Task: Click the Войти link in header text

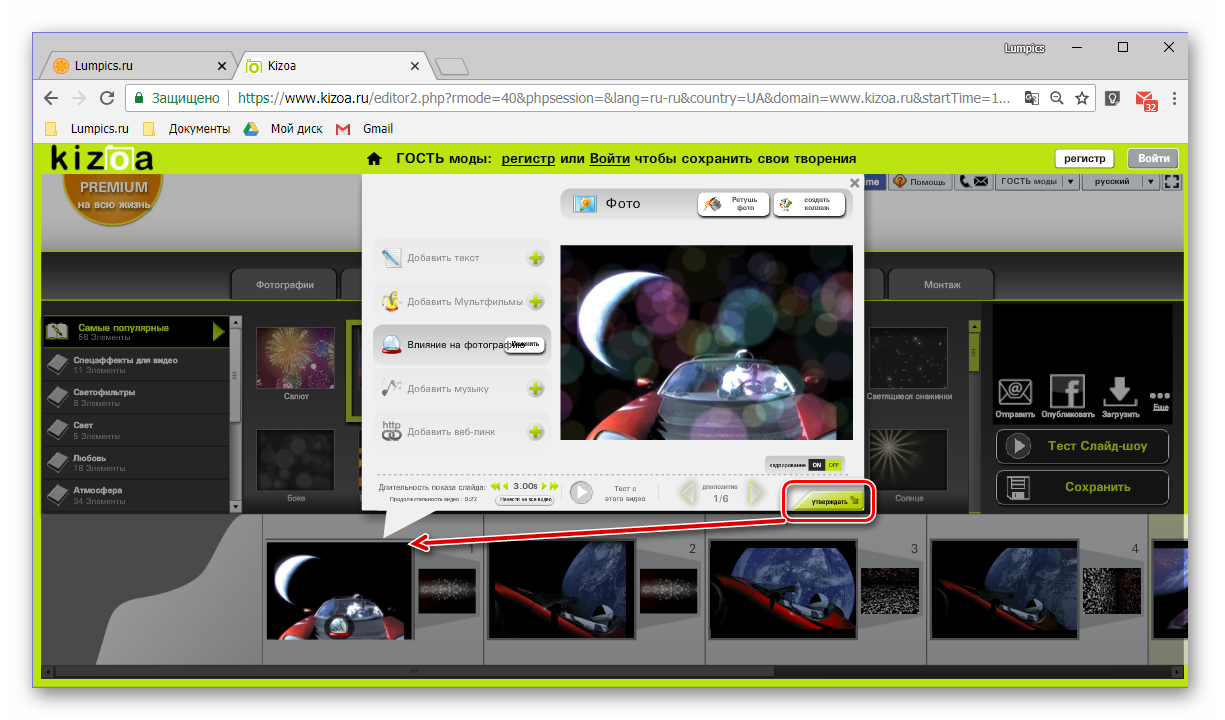Action: point(609,158)
